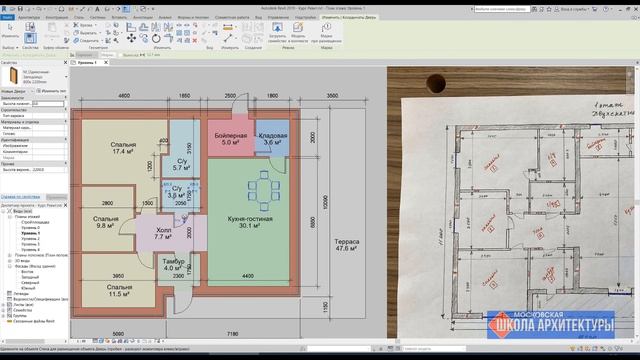Collapse the Виды (все) tree node

[x=4, y=211]
